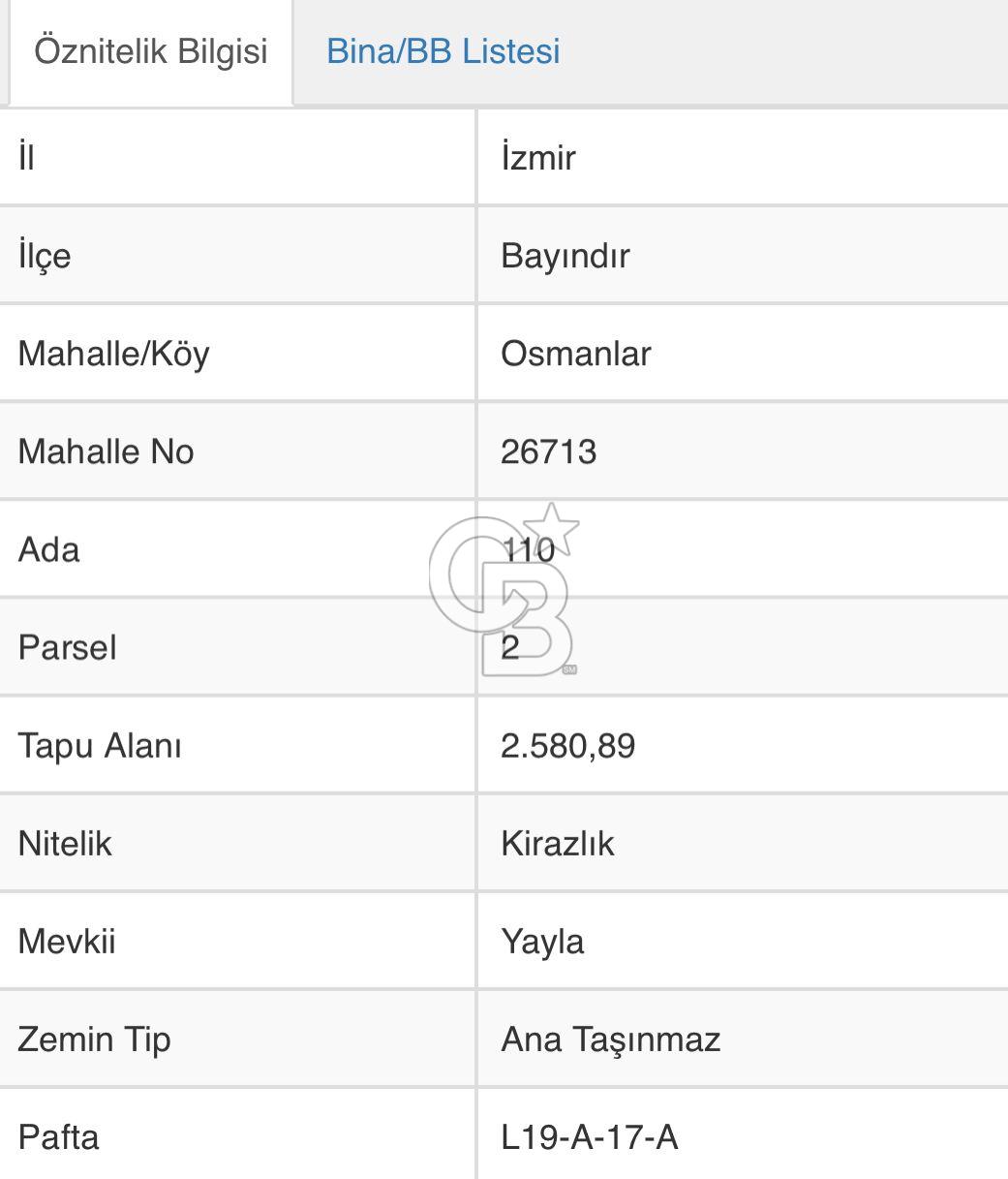Click the Parsel value 2

[x=507, y=647]
